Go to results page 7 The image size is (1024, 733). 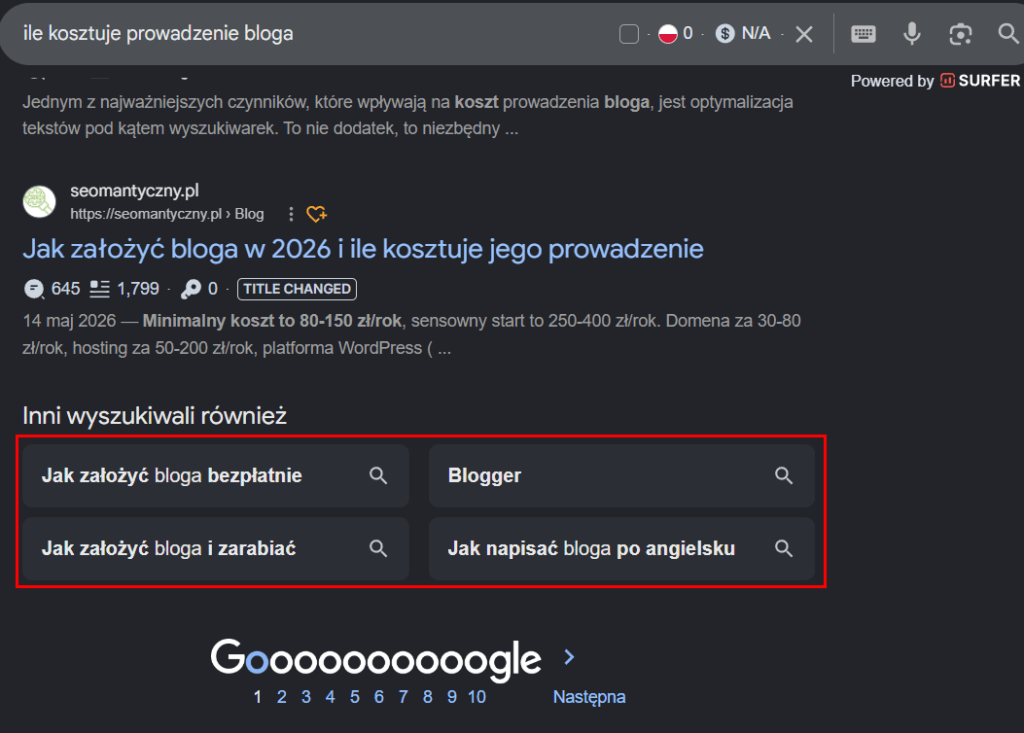[403, 697]
